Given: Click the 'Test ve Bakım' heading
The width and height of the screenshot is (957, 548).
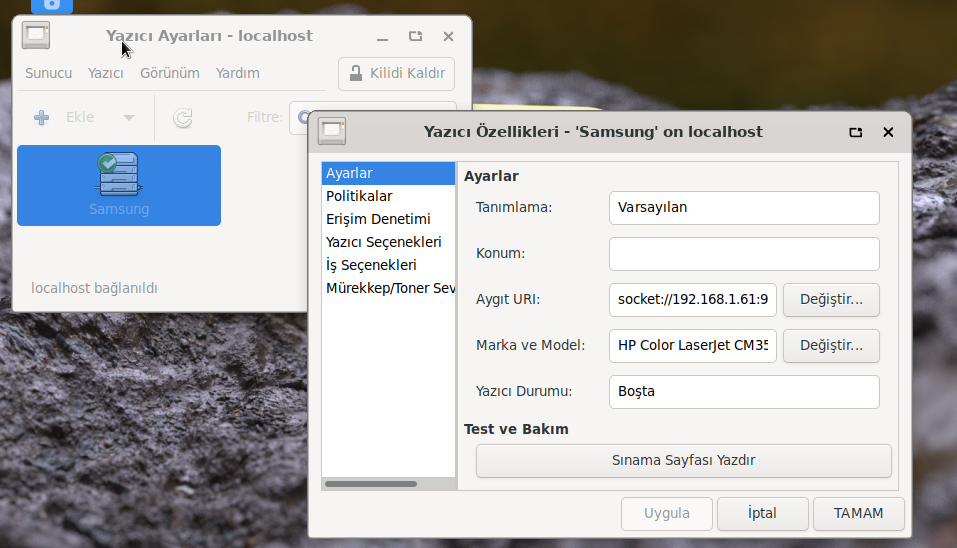Looking at the screenshot, I should pos(516,429).
